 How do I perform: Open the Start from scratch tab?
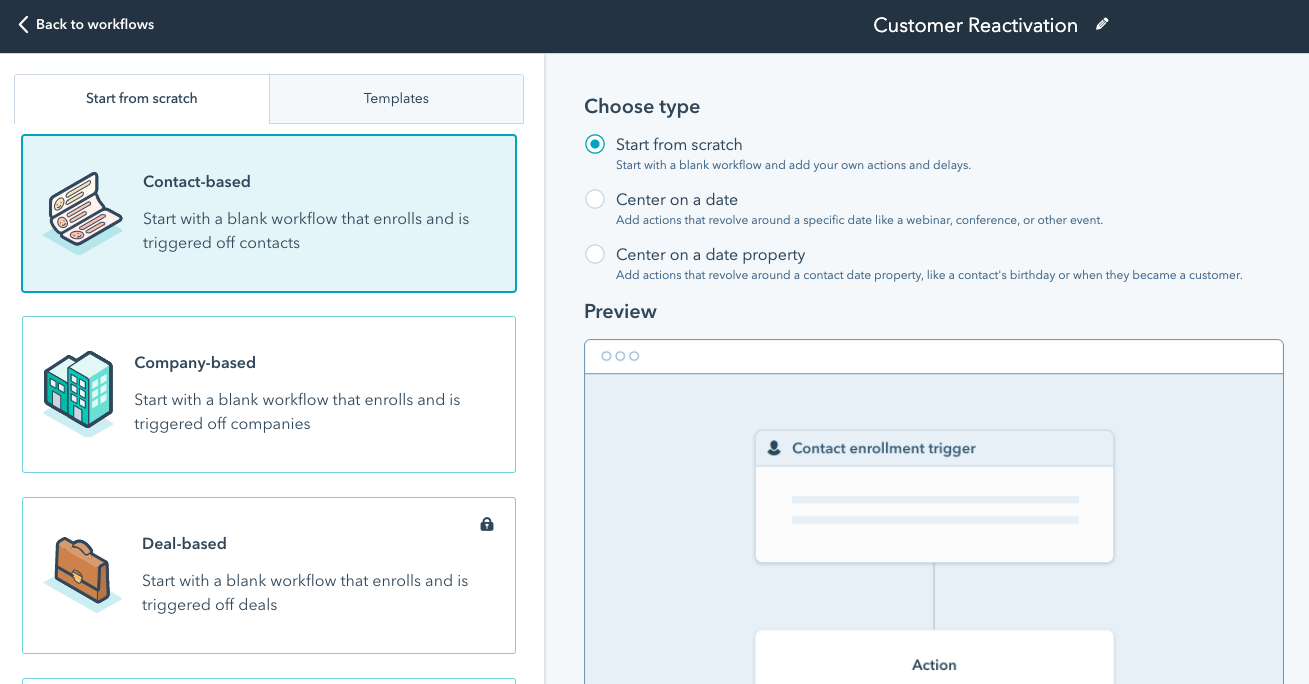142,98
